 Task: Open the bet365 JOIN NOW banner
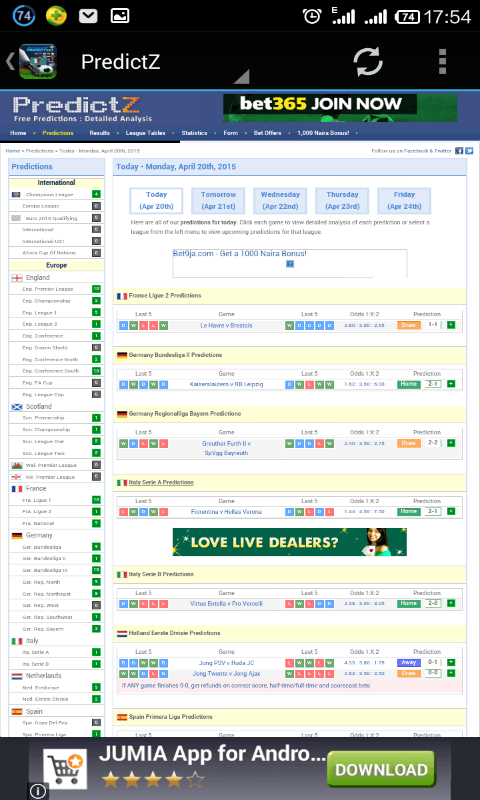pyautogui.click(x=340, y=108)
